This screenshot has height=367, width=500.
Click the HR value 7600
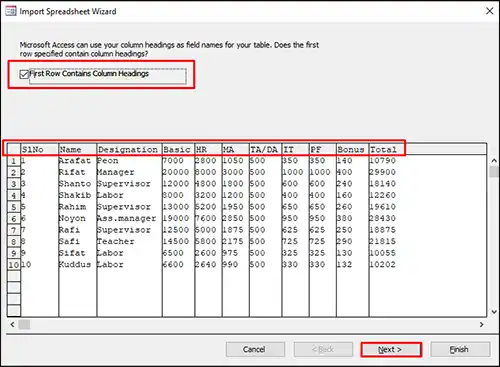coord(206,218)
